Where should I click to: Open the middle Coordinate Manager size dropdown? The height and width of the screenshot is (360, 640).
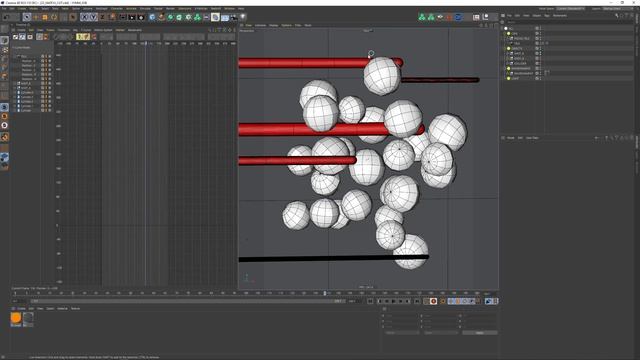coord(440,333)
